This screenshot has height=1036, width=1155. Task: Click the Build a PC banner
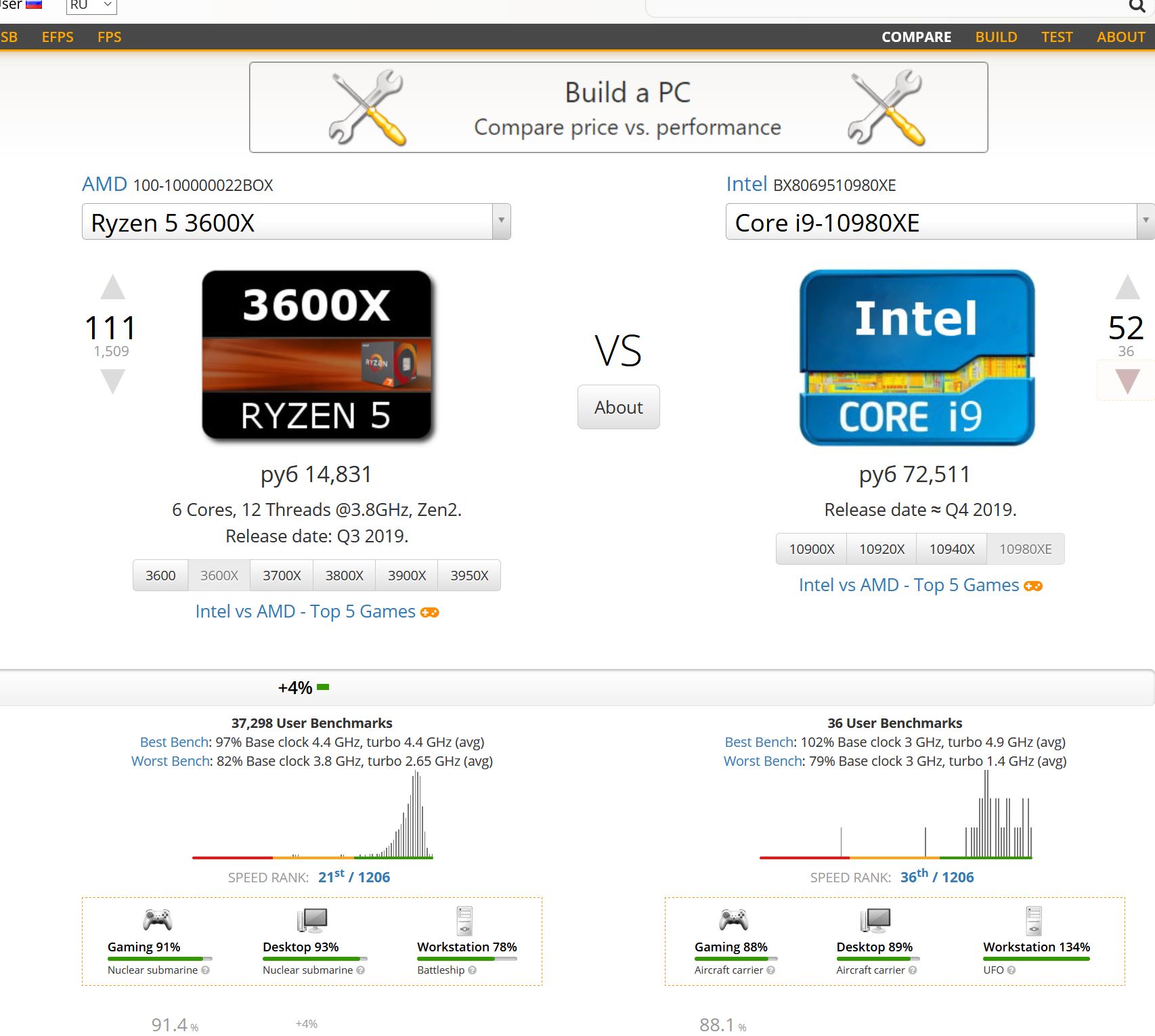click(618, 108)
